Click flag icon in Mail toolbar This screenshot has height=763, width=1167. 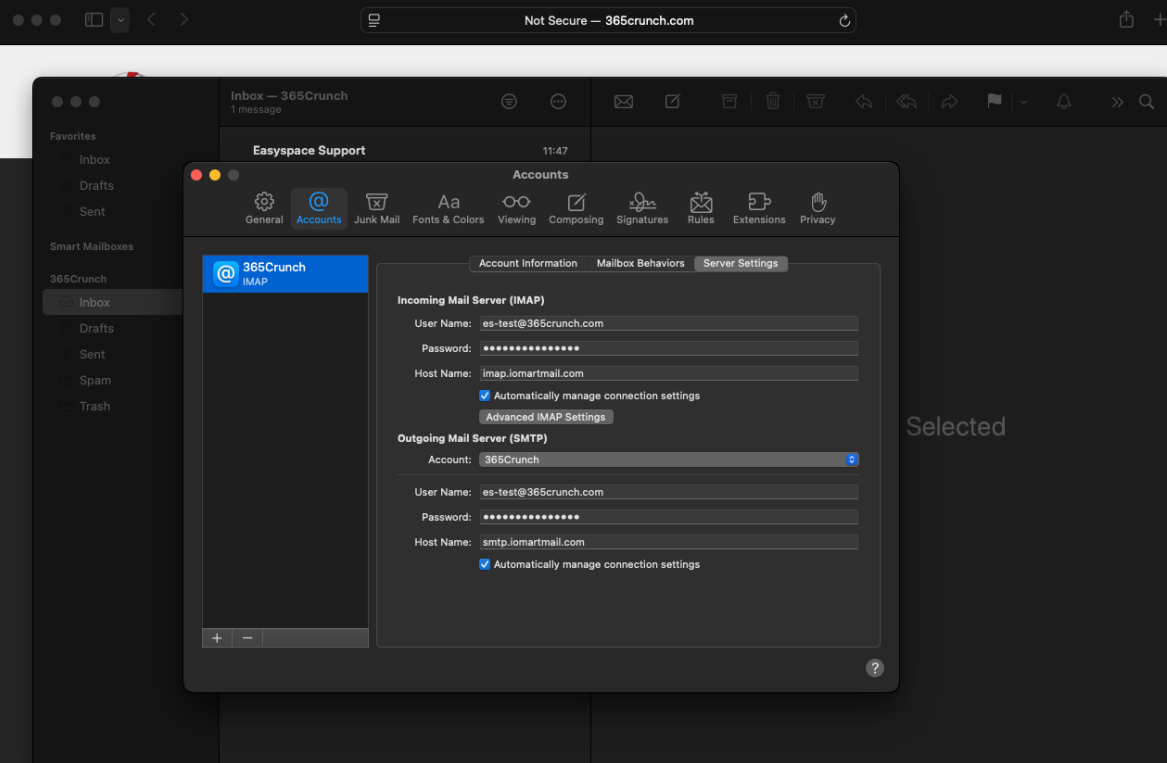point(994,101)
